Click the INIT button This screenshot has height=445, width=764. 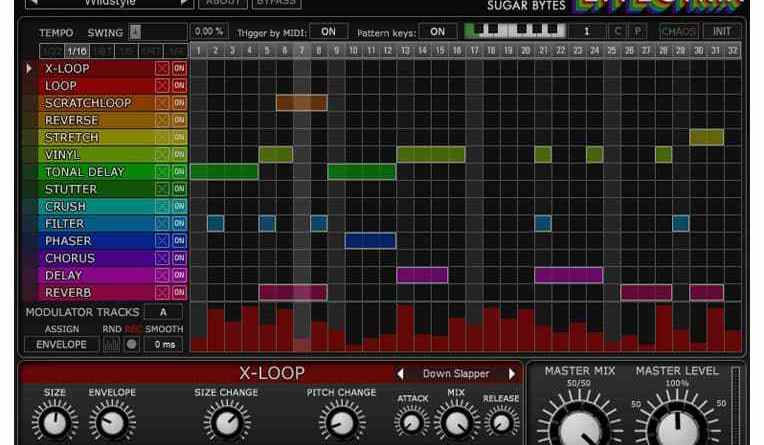[x=722, y=32]
